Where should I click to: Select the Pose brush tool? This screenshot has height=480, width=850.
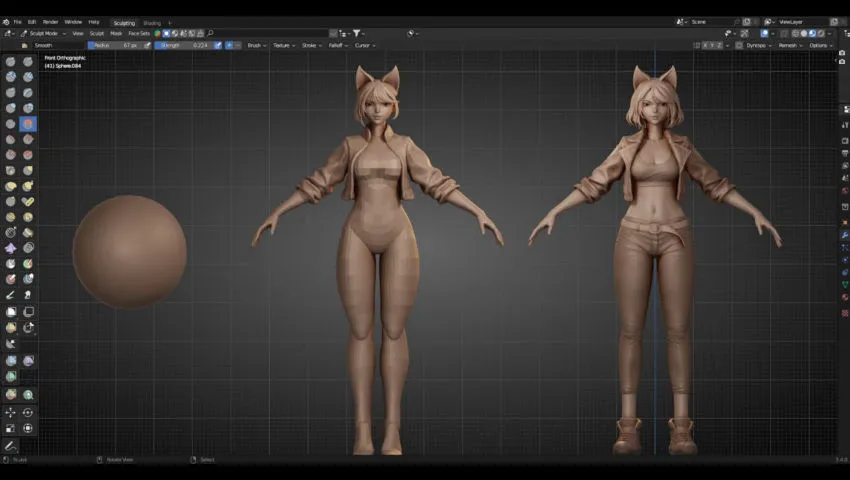pos(28,201)
